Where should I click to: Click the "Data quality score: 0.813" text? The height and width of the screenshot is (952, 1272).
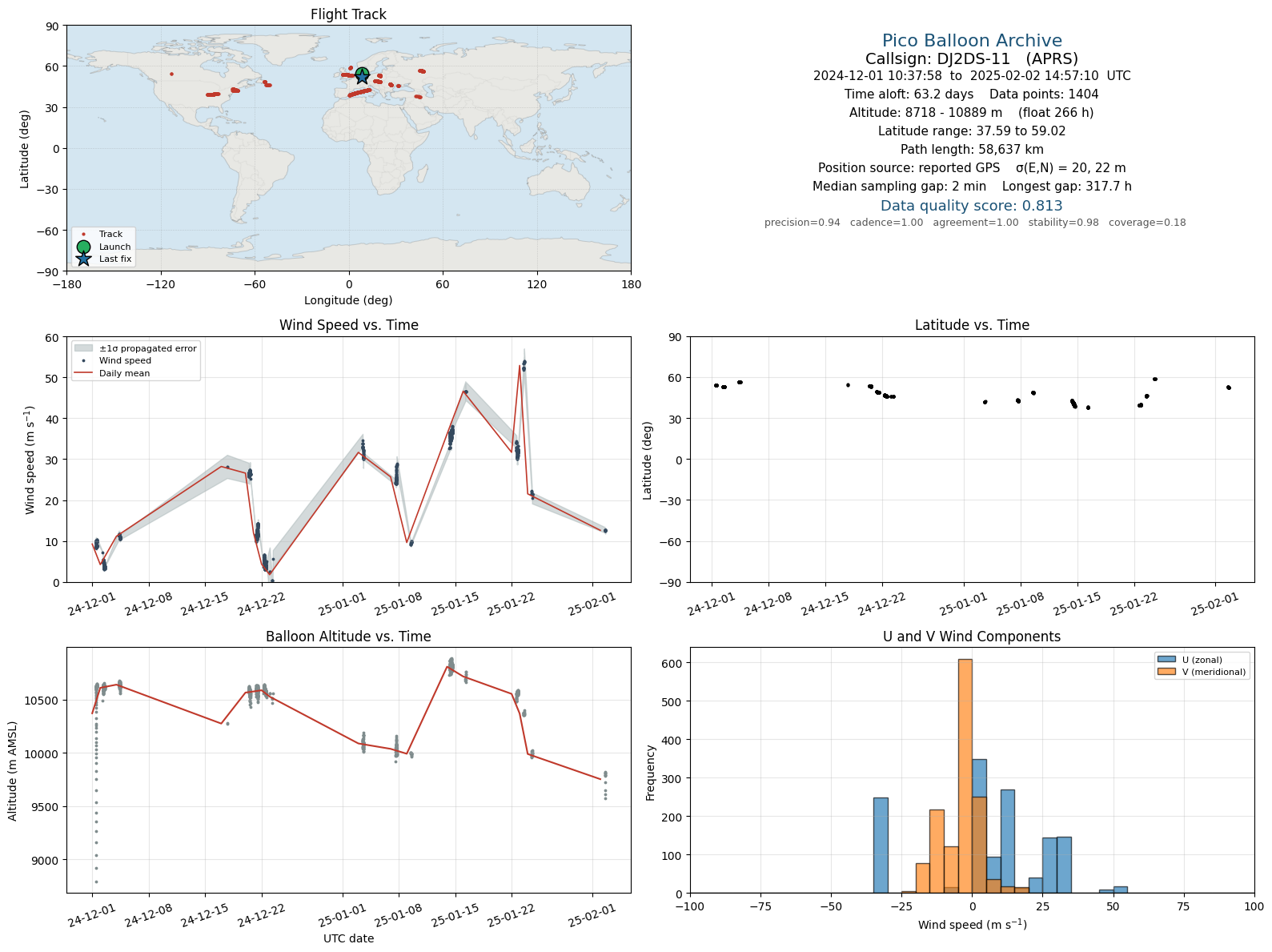coord(972,206)
